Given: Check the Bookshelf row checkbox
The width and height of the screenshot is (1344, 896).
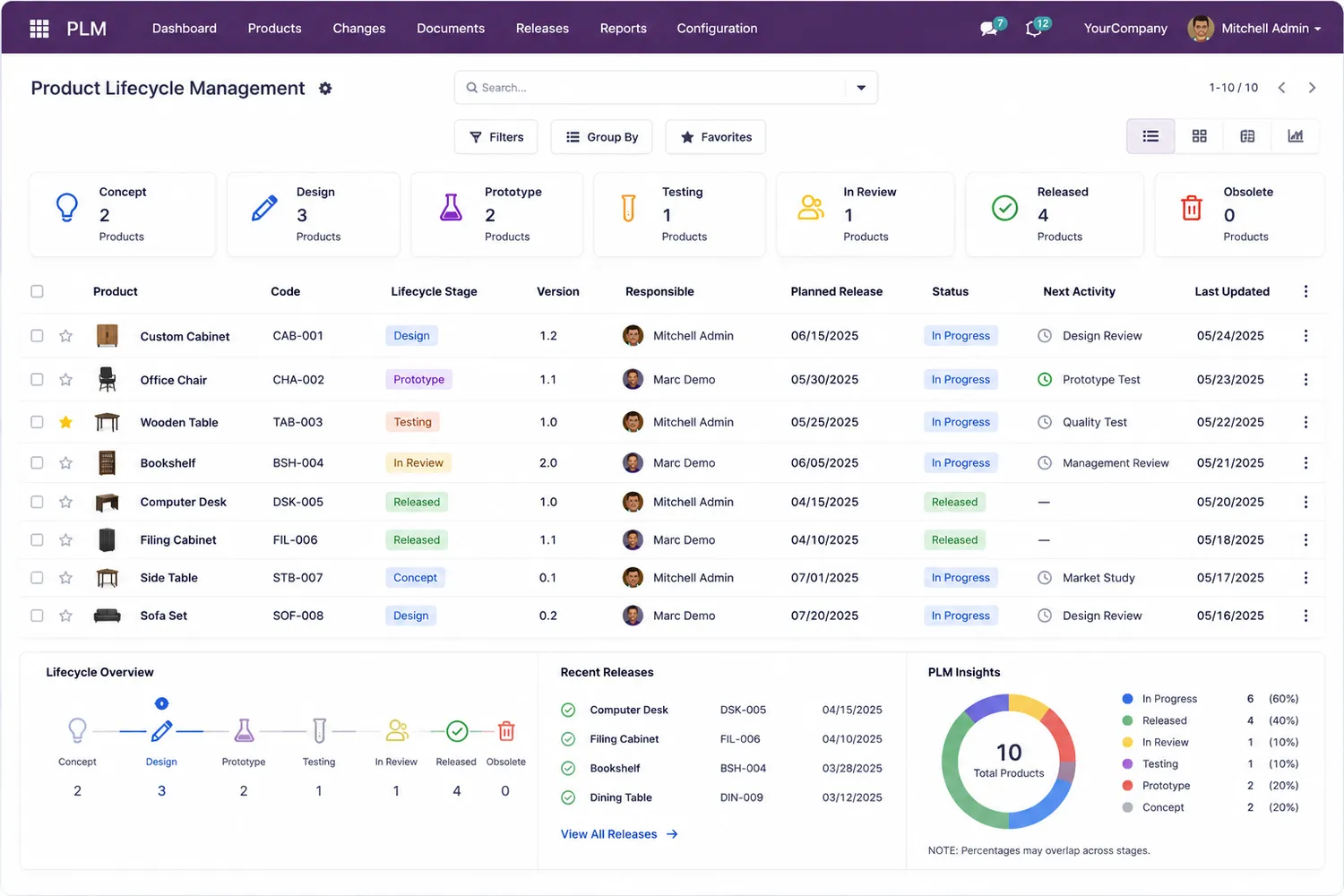Looking at the screenshot, I should 37,463.
